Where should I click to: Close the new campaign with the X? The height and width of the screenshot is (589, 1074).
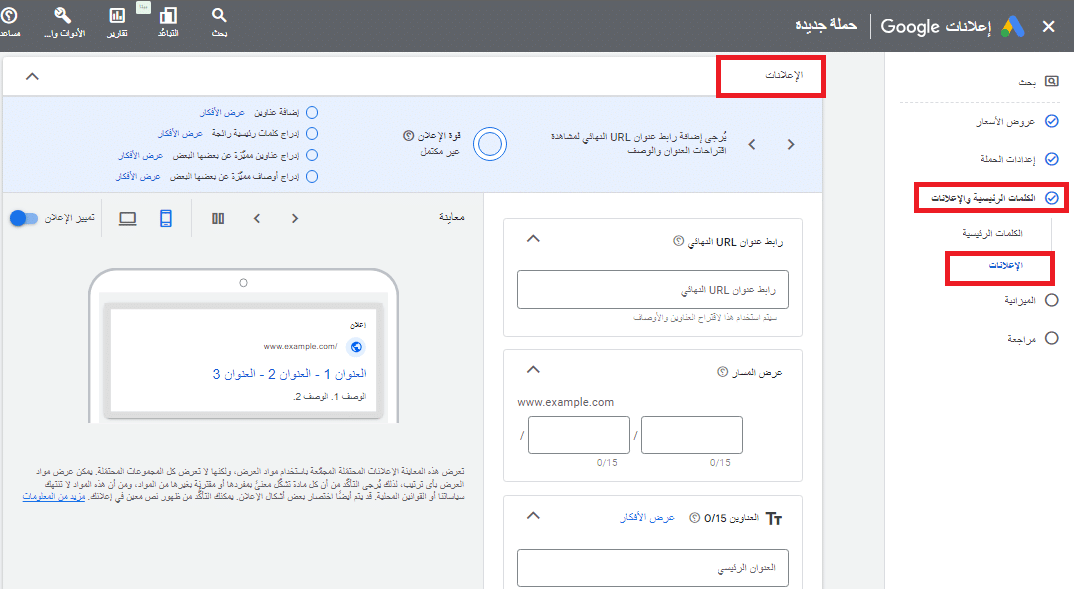click(1048, 27)
